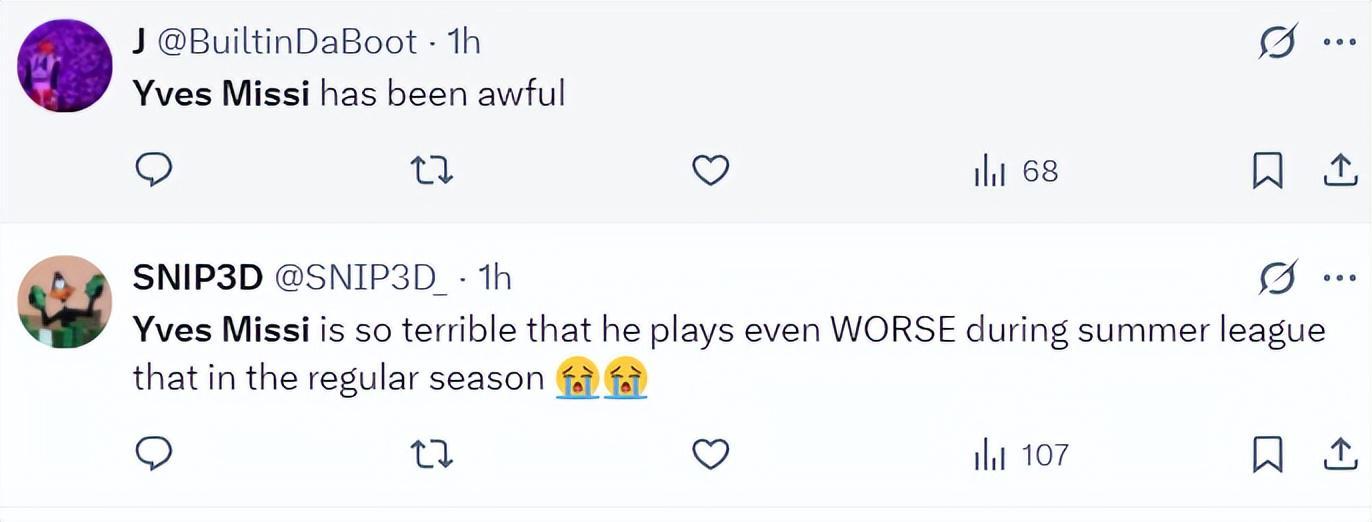The height and width of the screenshot is (522, 1372).
Task: Click BuiltinDaBoot's purple profile avatar
Action: pos(66,65)
